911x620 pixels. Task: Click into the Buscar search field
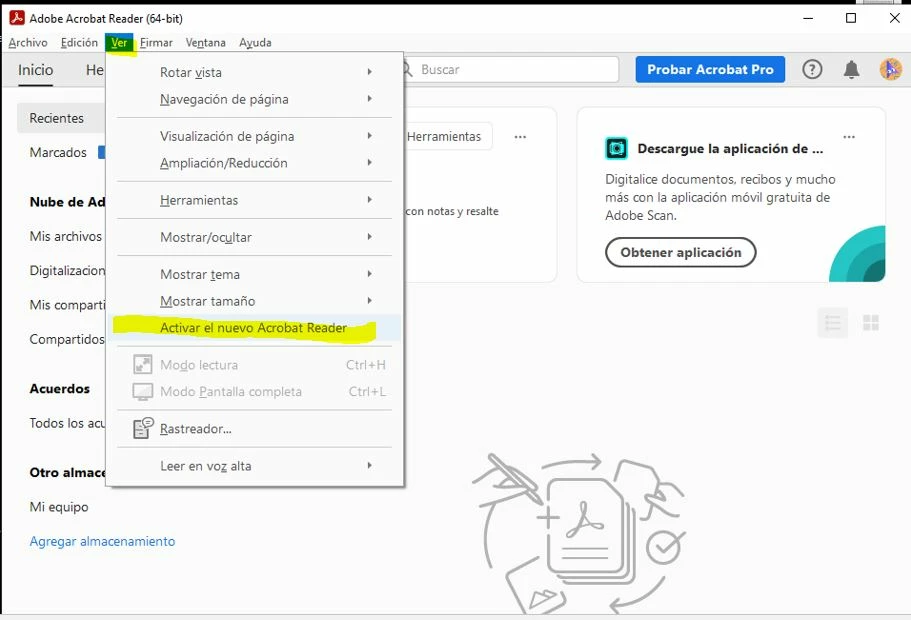pyautogui.click(x=510, y=70)
